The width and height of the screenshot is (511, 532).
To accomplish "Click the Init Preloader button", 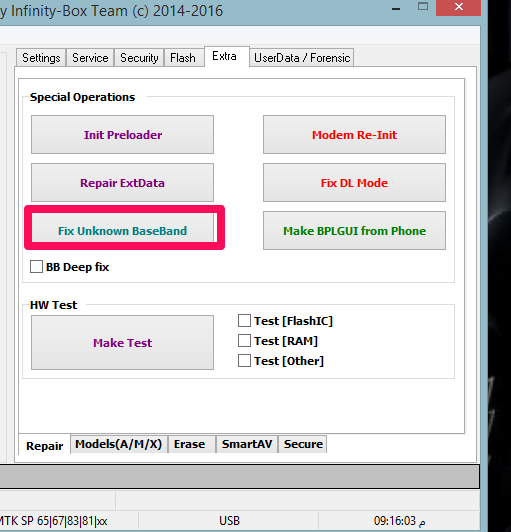I will click(122, 134).
